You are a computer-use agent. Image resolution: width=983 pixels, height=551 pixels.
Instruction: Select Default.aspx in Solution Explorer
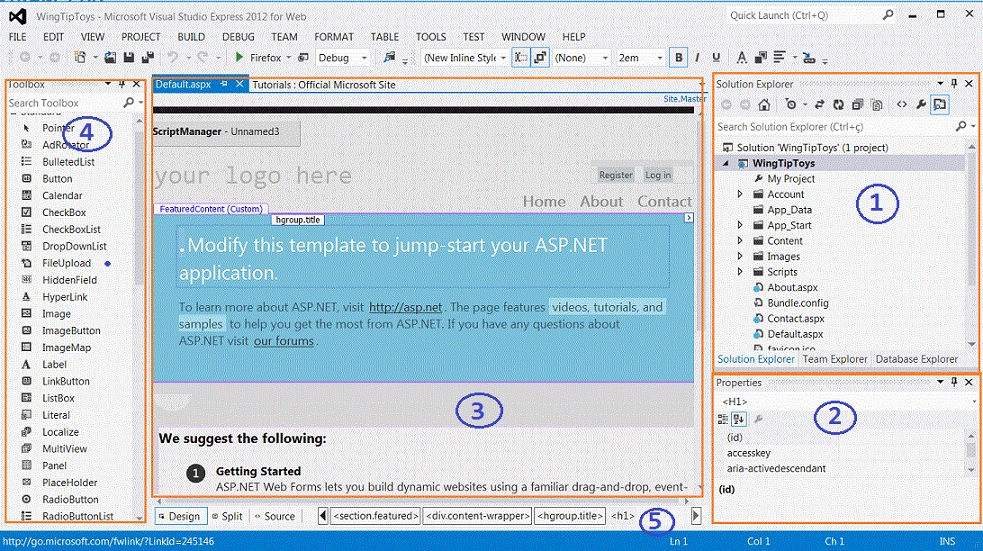(x=794, y=334)
